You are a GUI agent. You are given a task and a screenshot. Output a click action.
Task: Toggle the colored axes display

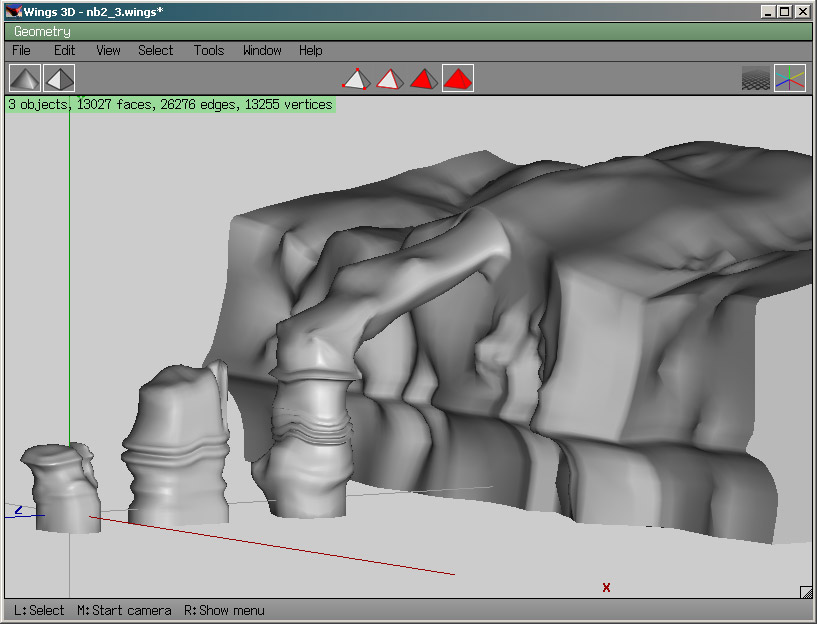[790, 78]
